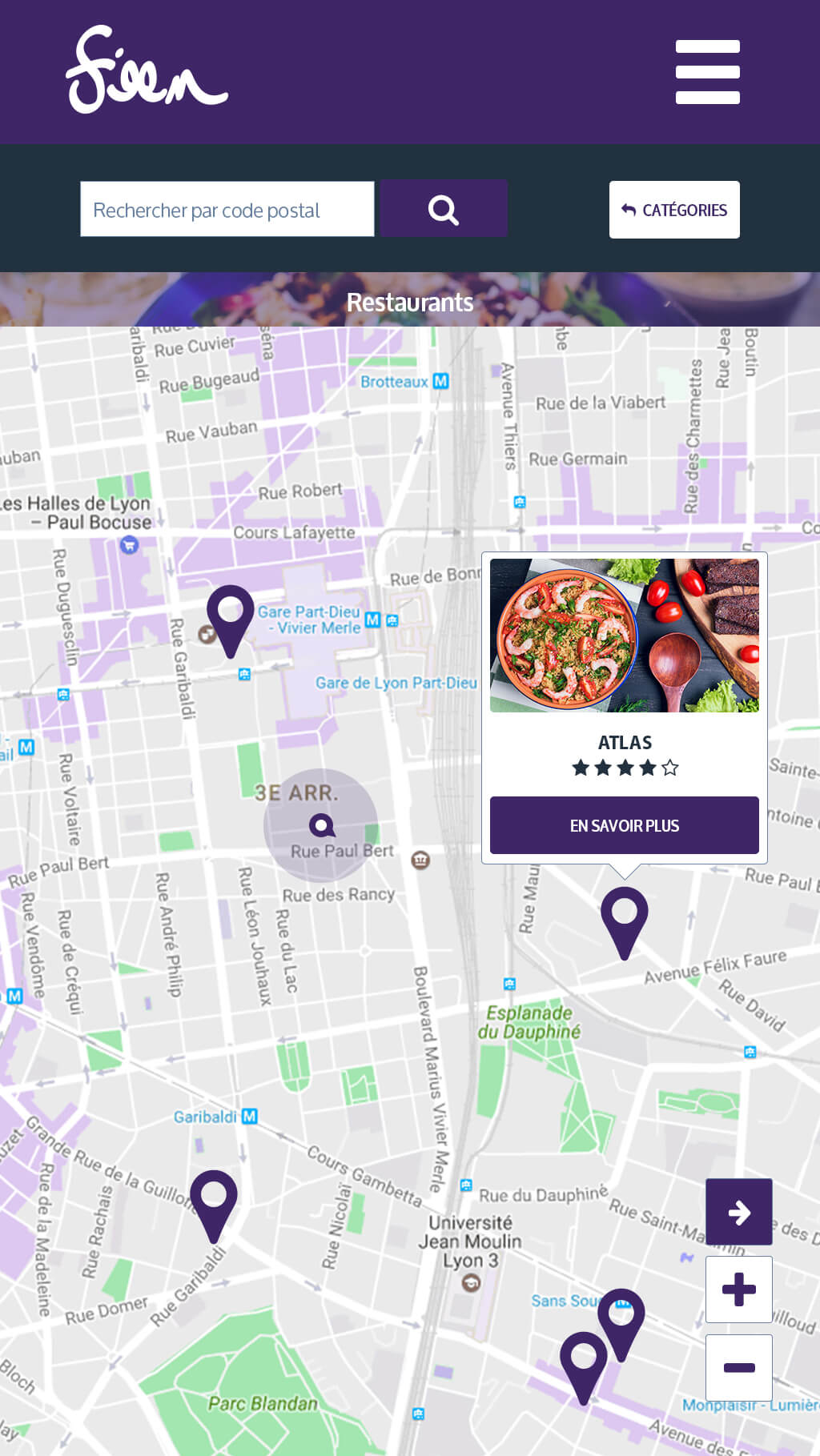820x1456 pixels.
Task: Click the Atlas restaurant food photo
Action: (x=625, y=636)
